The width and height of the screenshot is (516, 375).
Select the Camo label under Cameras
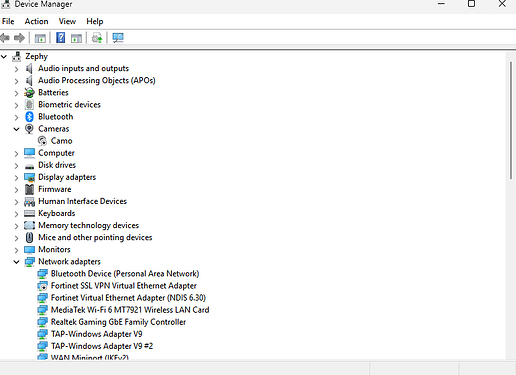click(x=62, y=141)
